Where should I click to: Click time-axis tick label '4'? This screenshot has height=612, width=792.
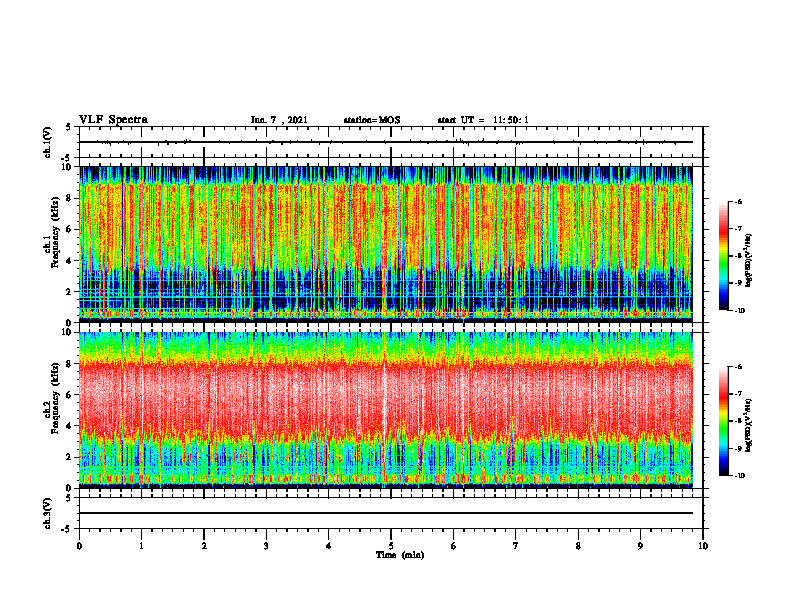pos(329,546)
